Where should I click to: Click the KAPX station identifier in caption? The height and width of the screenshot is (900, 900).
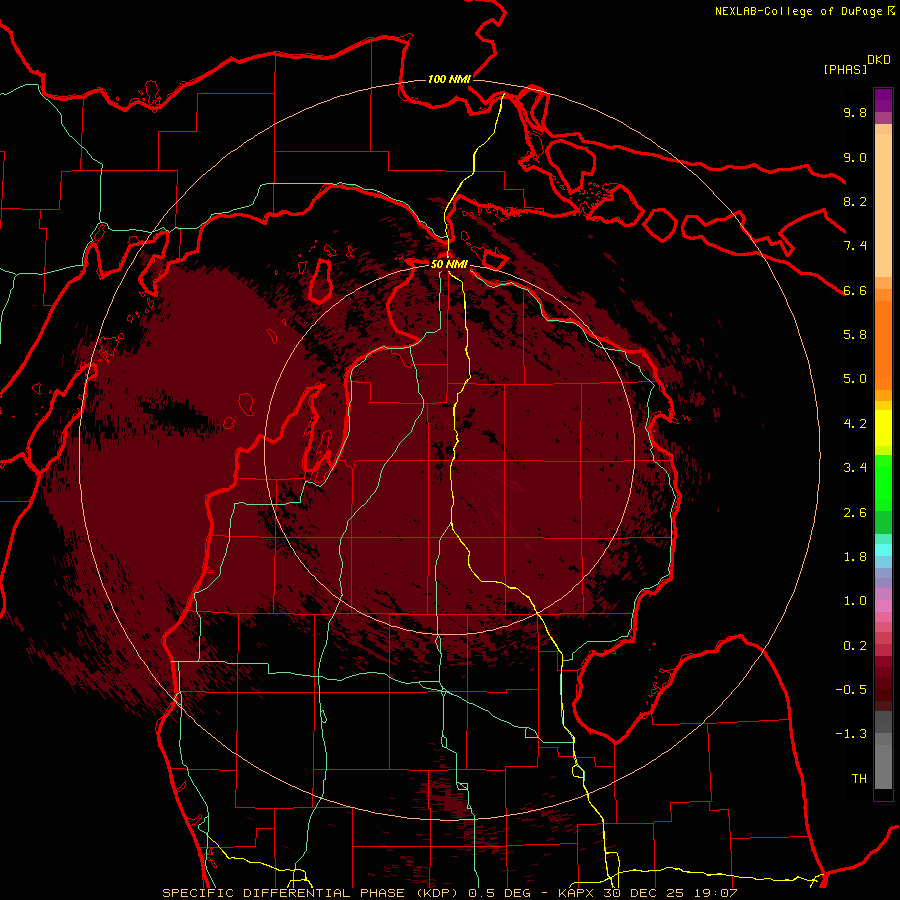(x=577, y=893)
